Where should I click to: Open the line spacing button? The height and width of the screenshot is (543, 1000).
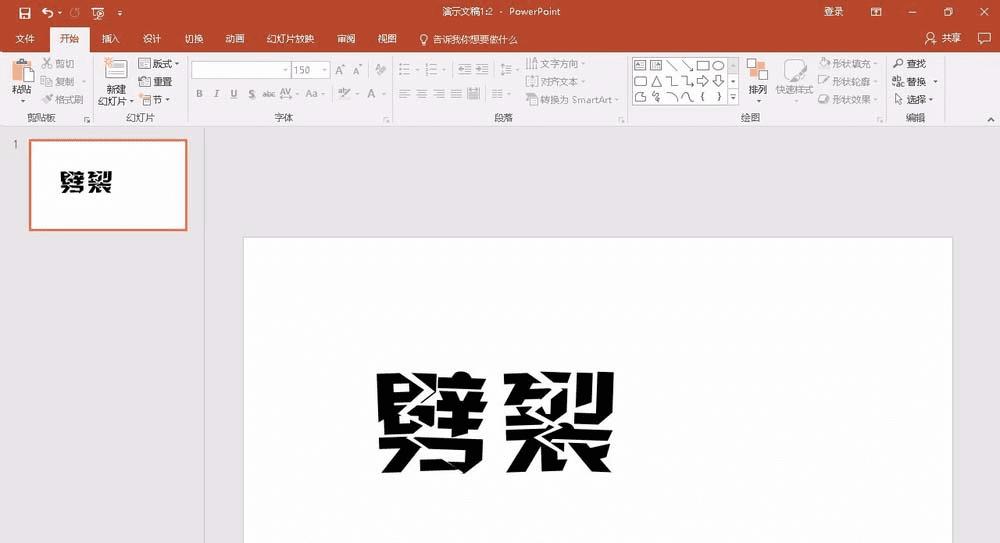[x=506, y=70]
